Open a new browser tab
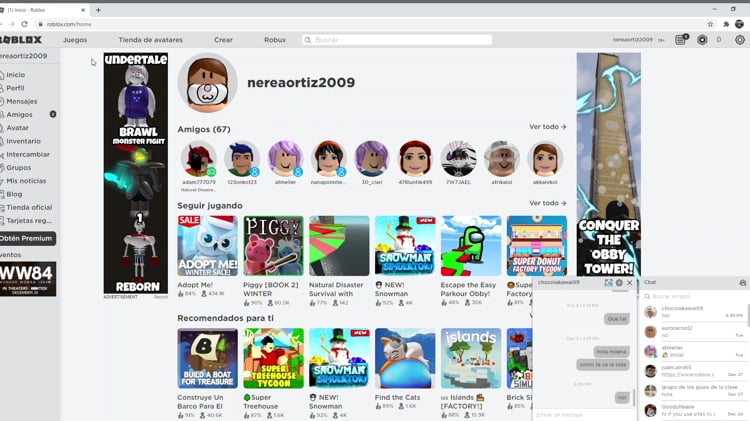 pos(98,10)
